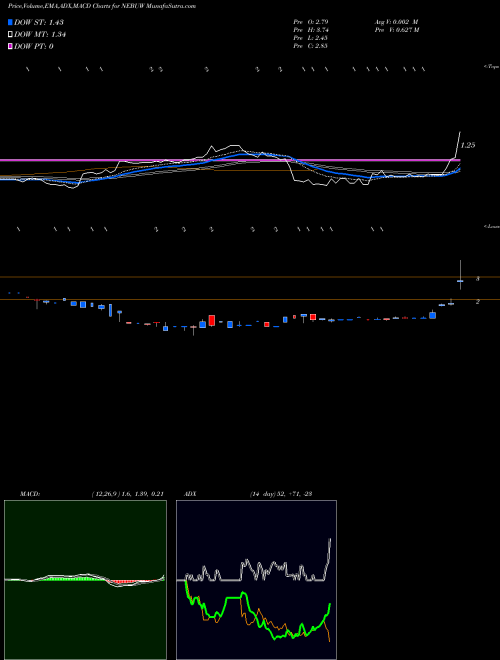Viewport: 500px width, 660px height.
Task: Click the 'MACD:' panel heading
Action: click(30, 494)
